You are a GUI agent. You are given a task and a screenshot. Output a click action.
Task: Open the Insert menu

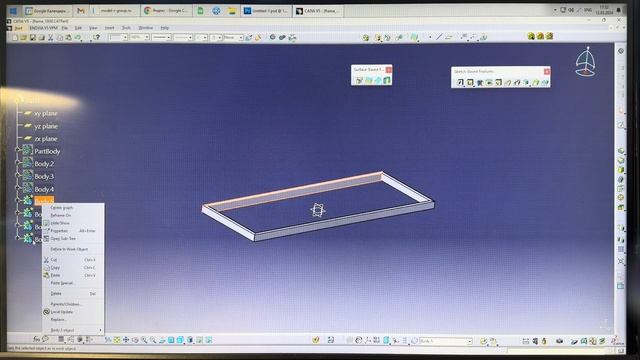coord(109,28)
